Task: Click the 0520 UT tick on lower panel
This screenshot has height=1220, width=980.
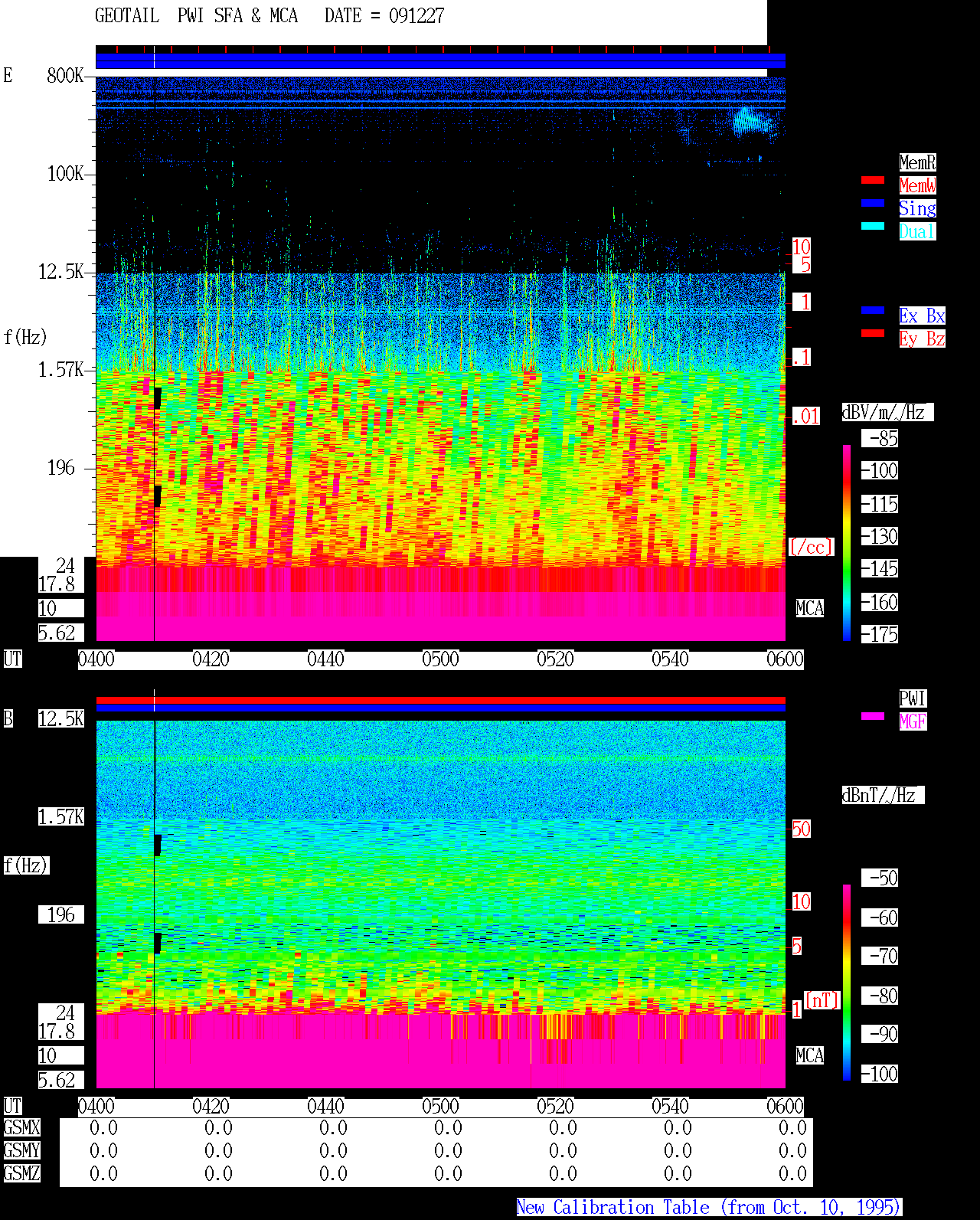Action: tap(556, 1107)
